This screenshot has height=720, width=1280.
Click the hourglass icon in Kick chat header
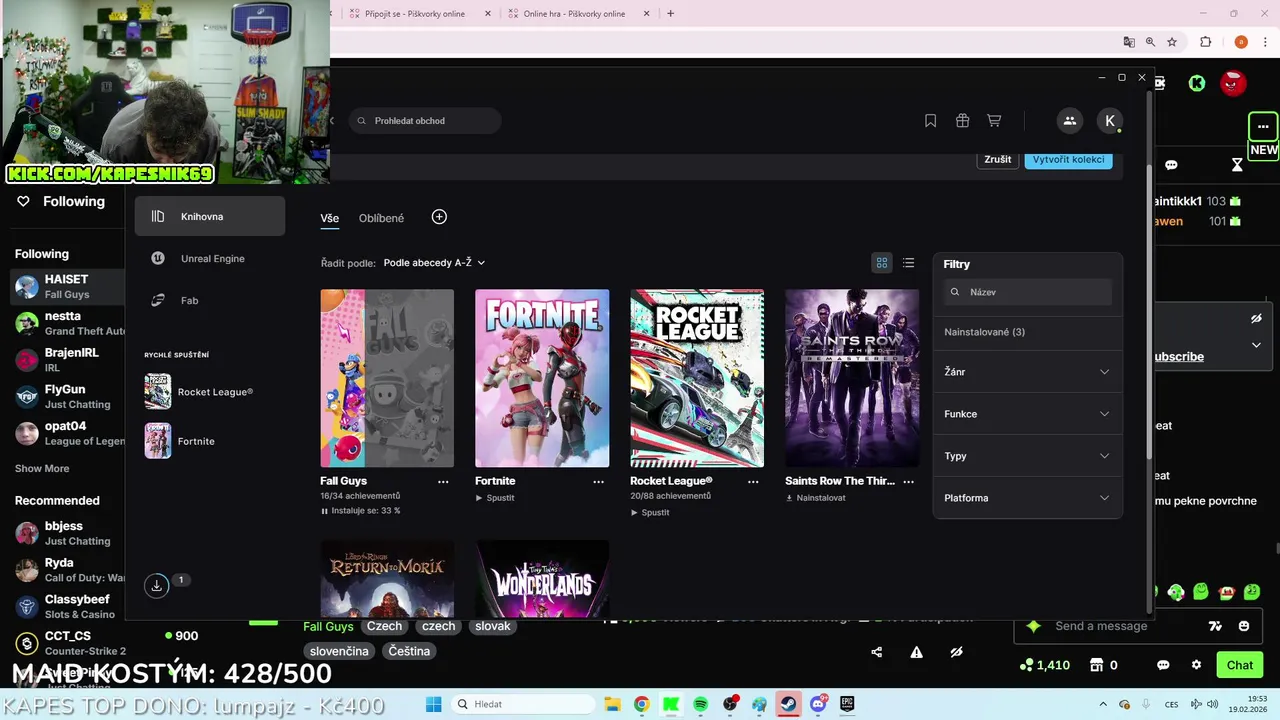[1237, 165]
